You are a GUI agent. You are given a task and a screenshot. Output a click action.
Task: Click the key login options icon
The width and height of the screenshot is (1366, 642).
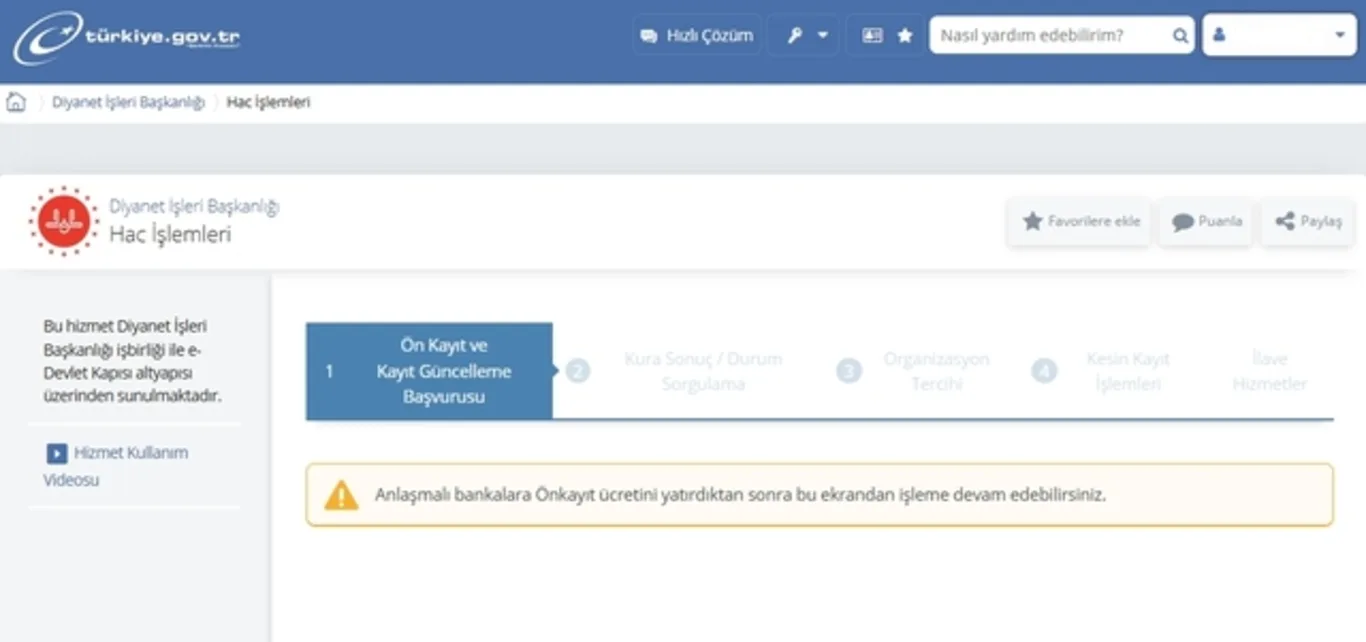click(796, 35)
